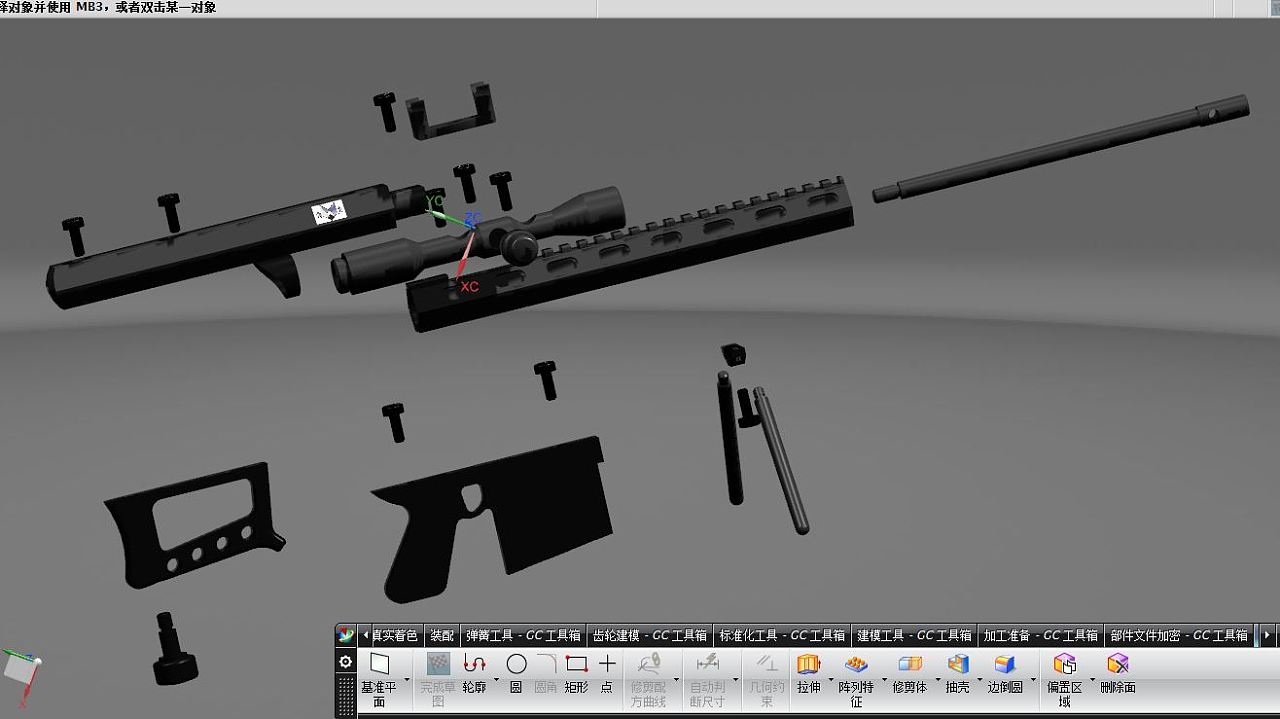1280x719 pixels.
Task: Open the 抽壳 (Shell) tool
Action: click(x=956, y=670)
